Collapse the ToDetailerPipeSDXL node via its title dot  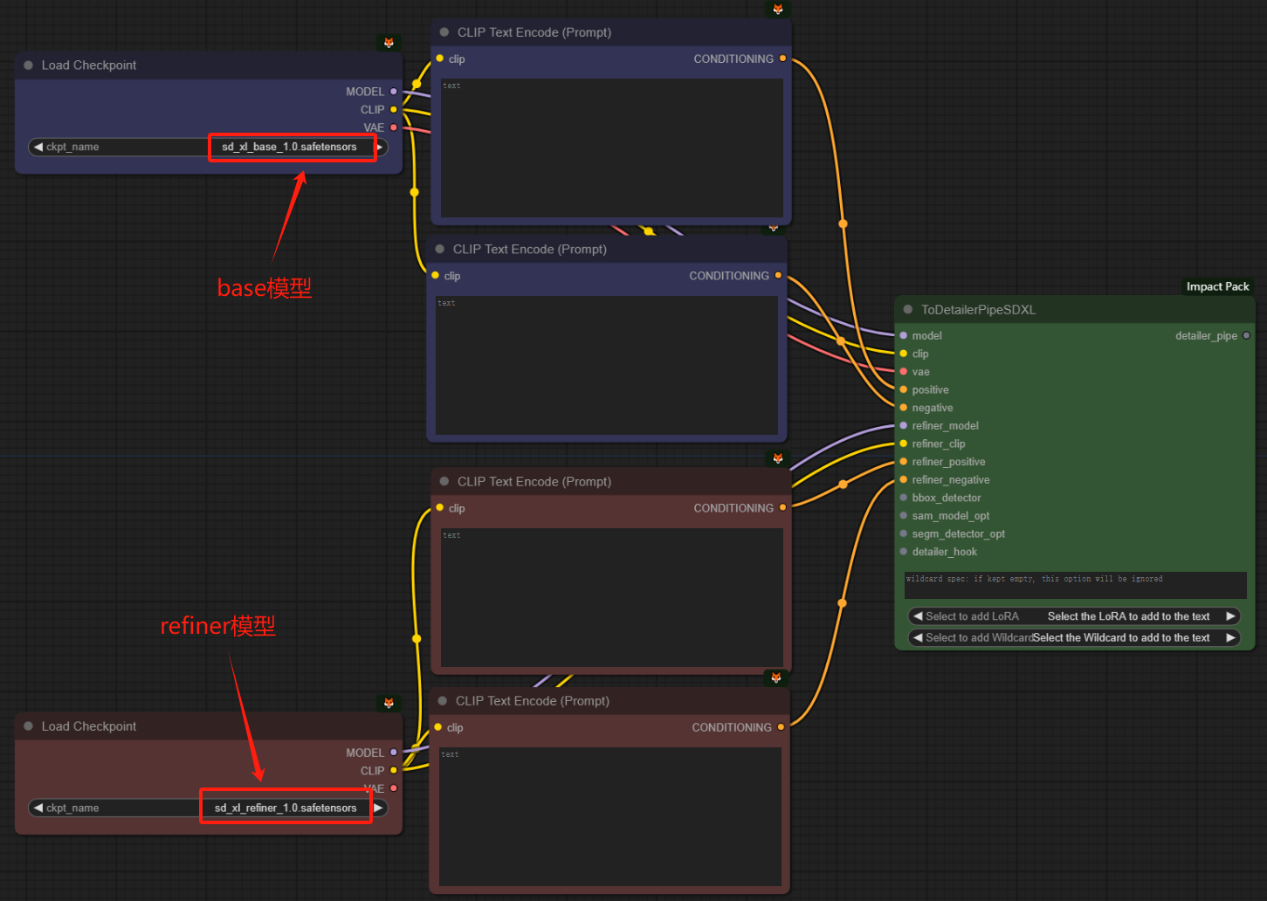[908, 310]
